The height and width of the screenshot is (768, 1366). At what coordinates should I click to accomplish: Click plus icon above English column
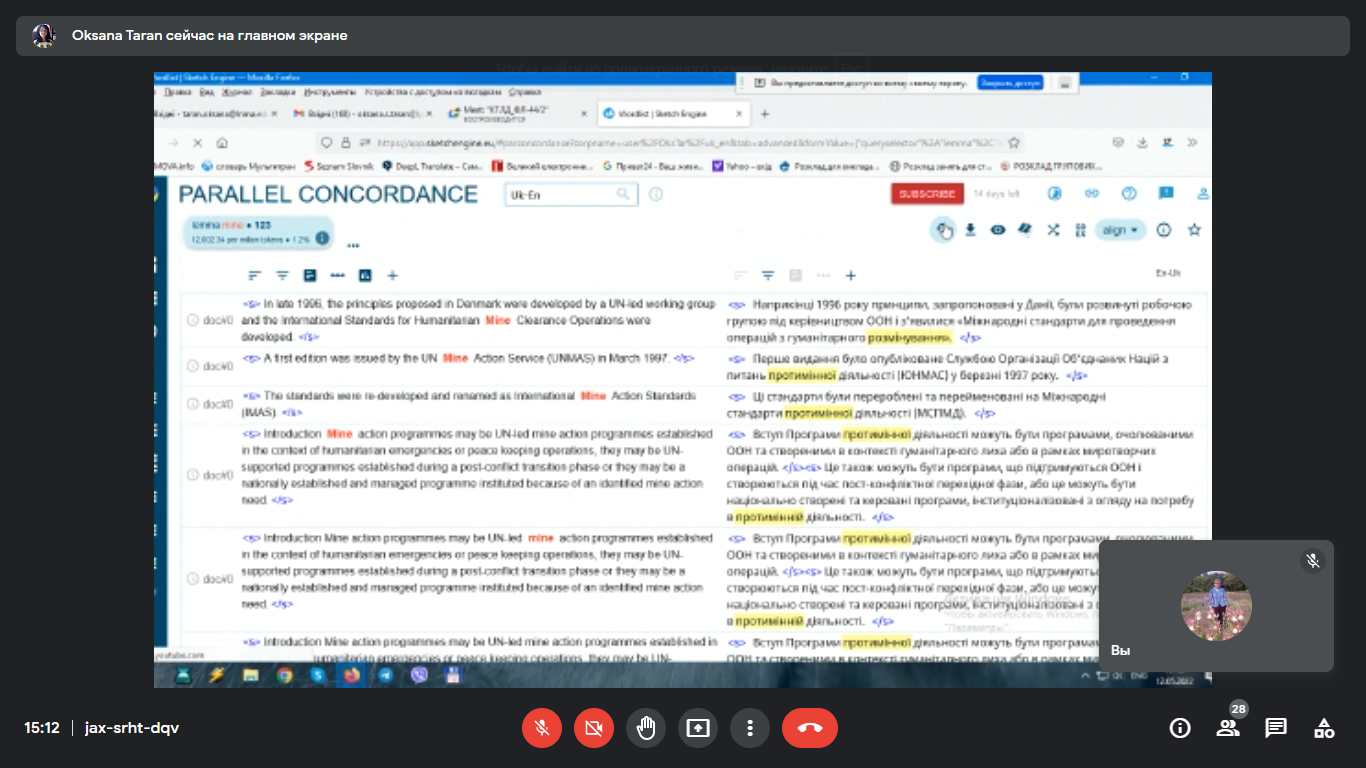point(393,275)
